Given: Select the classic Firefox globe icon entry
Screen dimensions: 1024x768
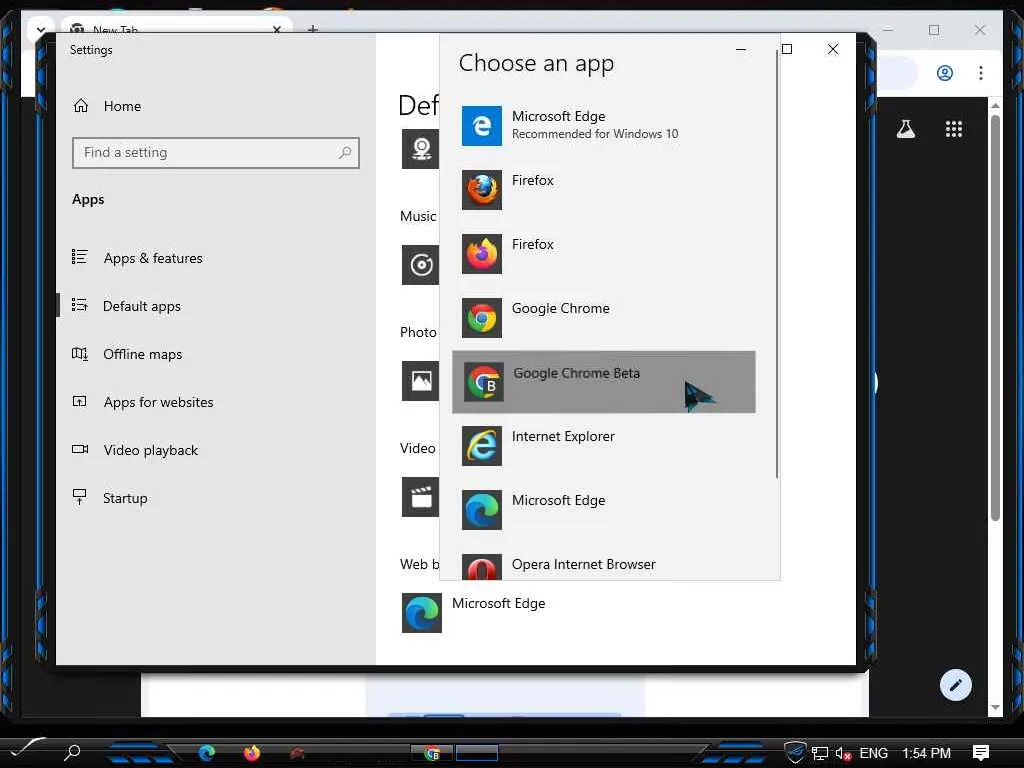Looking at the screenshot, I should point(603,189).
